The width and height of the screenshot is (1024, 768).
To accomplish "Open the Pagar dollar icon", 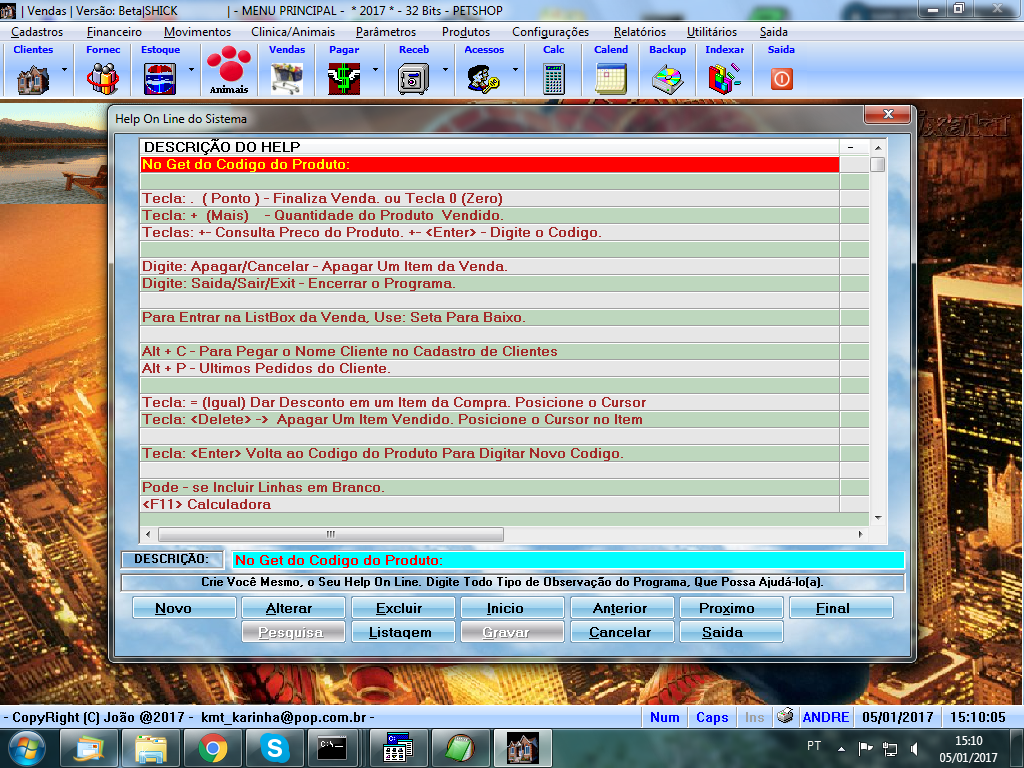I will coord(344,80).
